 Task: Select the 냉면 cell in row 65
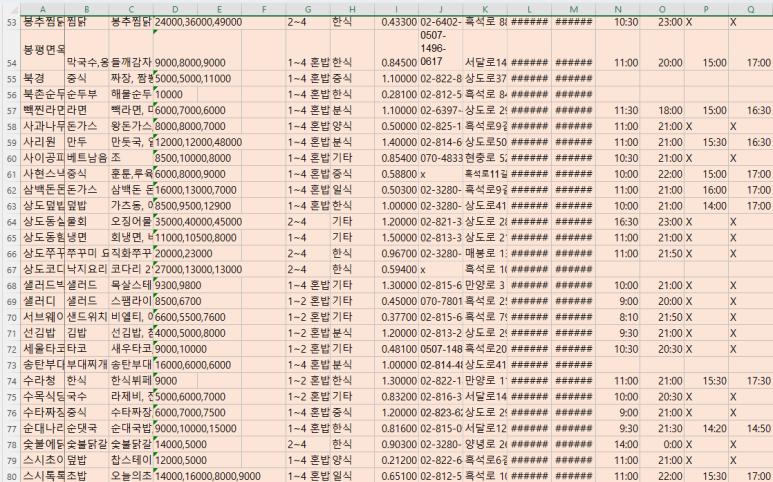87,238
